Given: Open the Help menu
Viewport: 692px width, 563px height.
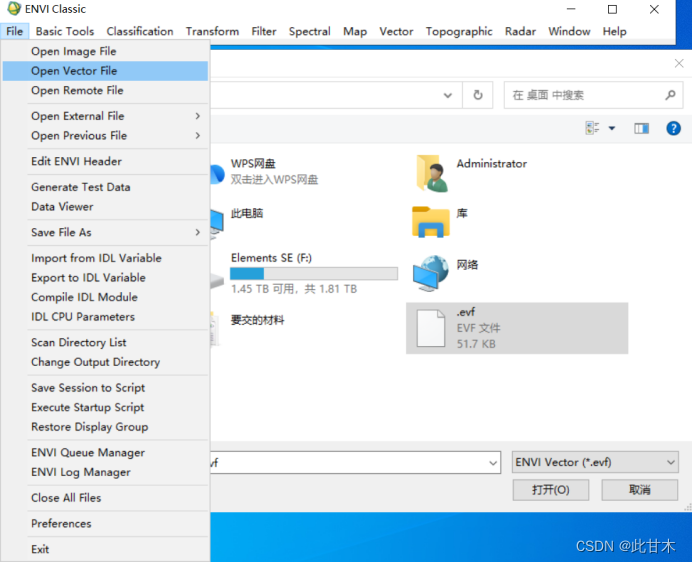Looking at the screenshot, I should (x=614, y=31).
